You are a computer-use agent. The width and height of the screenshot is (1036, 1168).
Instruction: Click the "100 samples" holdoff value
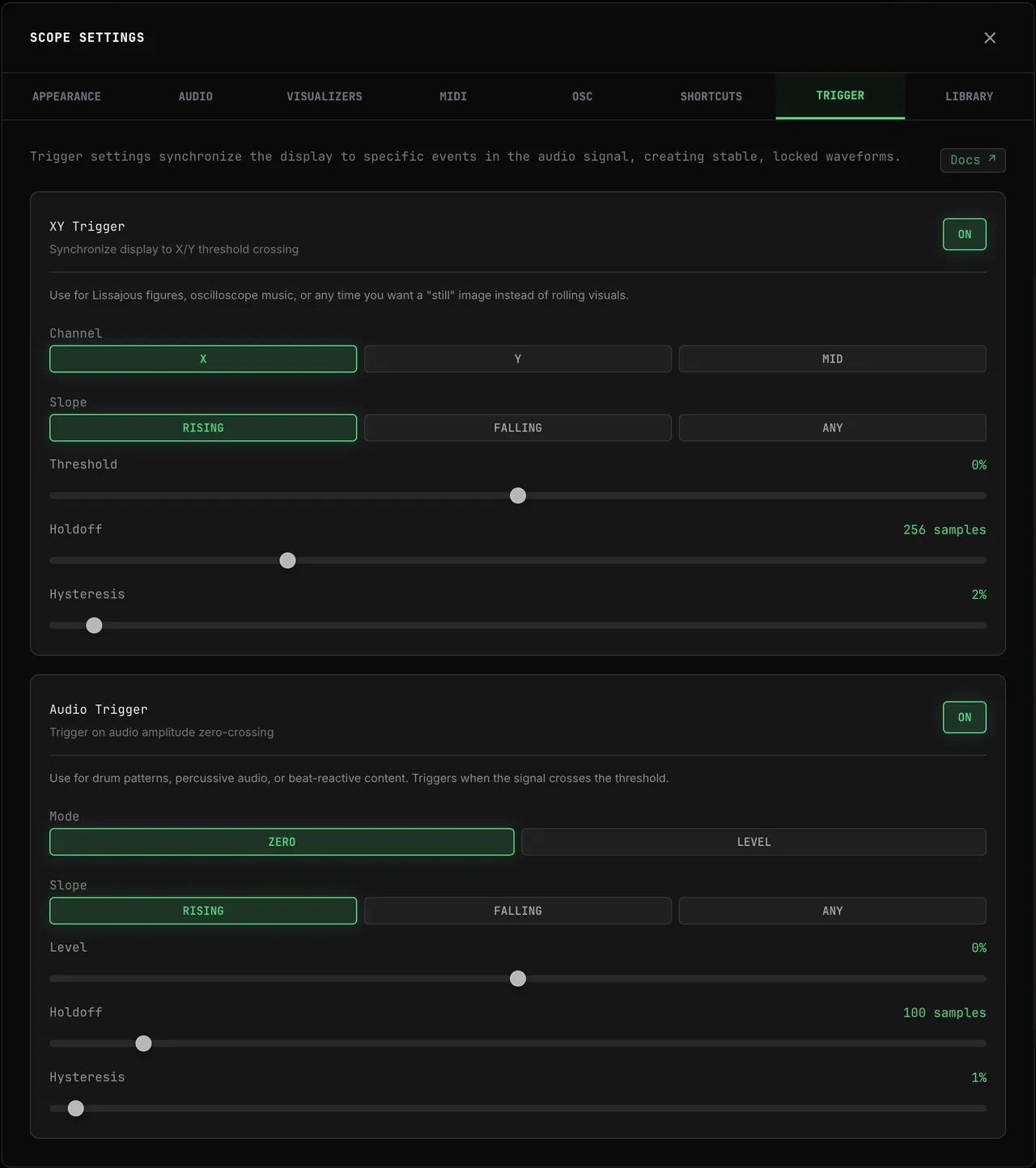[945, 1013]
